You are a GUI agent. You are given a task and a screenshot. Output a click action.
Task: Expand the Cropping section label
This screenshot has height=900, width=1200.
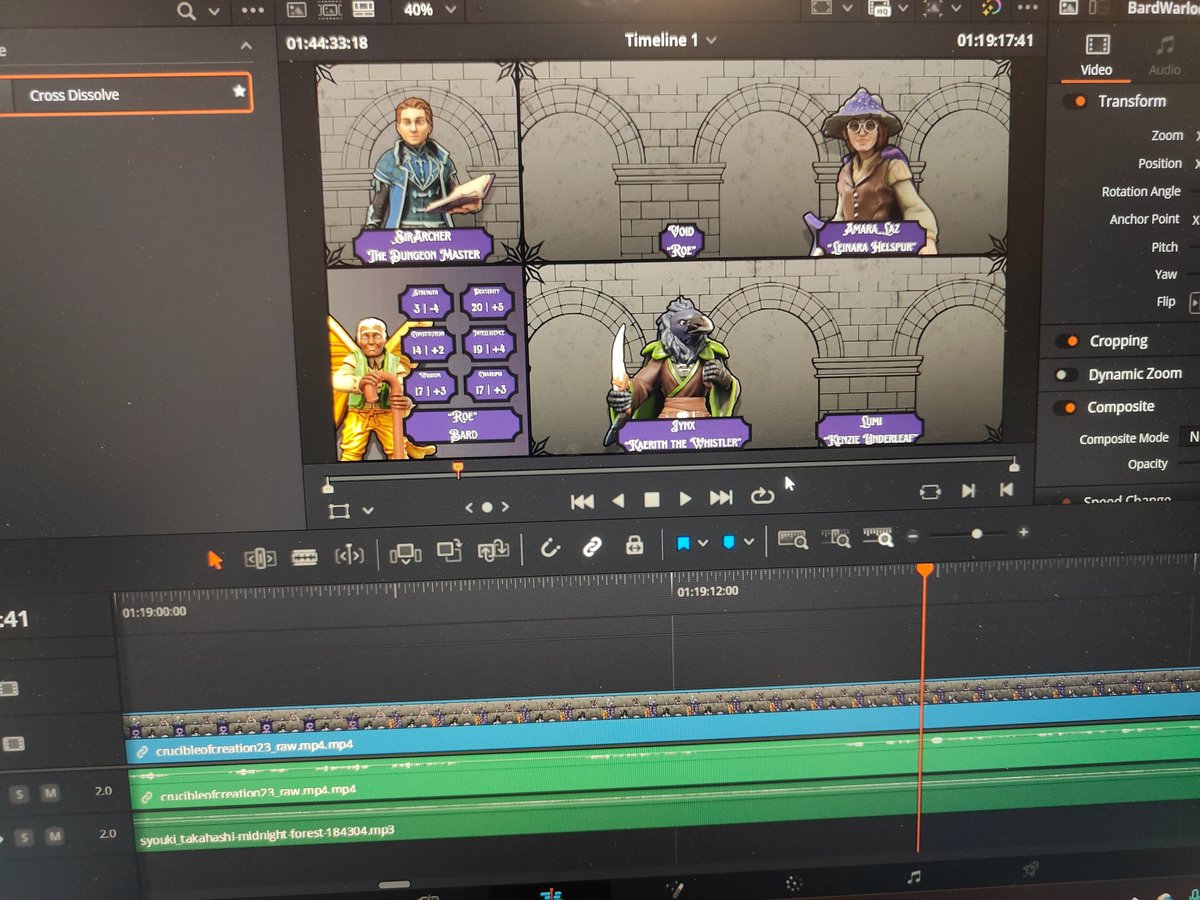click(1118, 341)
